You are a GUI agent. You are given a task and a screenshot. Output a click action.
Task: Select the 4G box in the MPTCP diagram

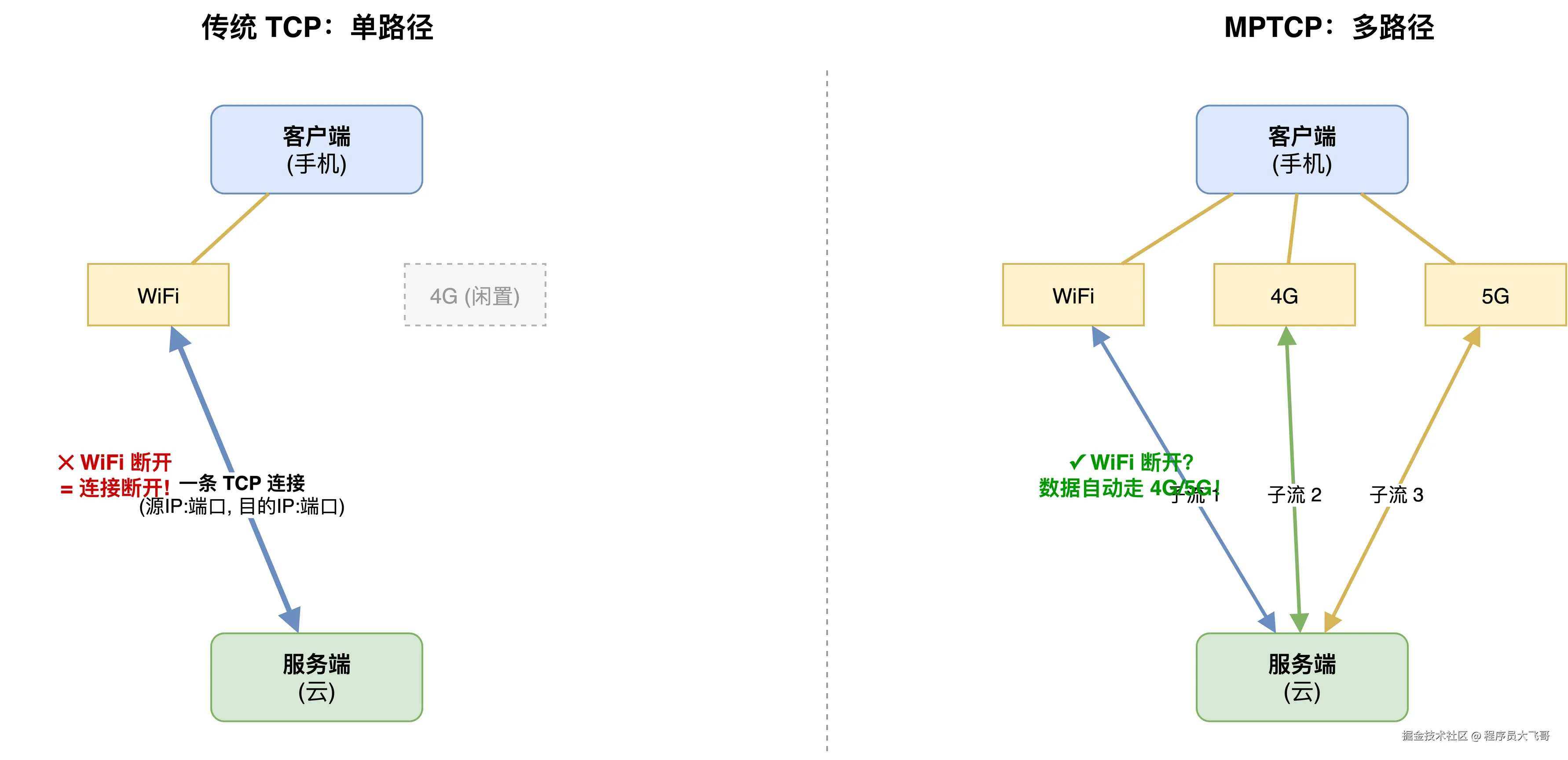(x=1284, y=295)
